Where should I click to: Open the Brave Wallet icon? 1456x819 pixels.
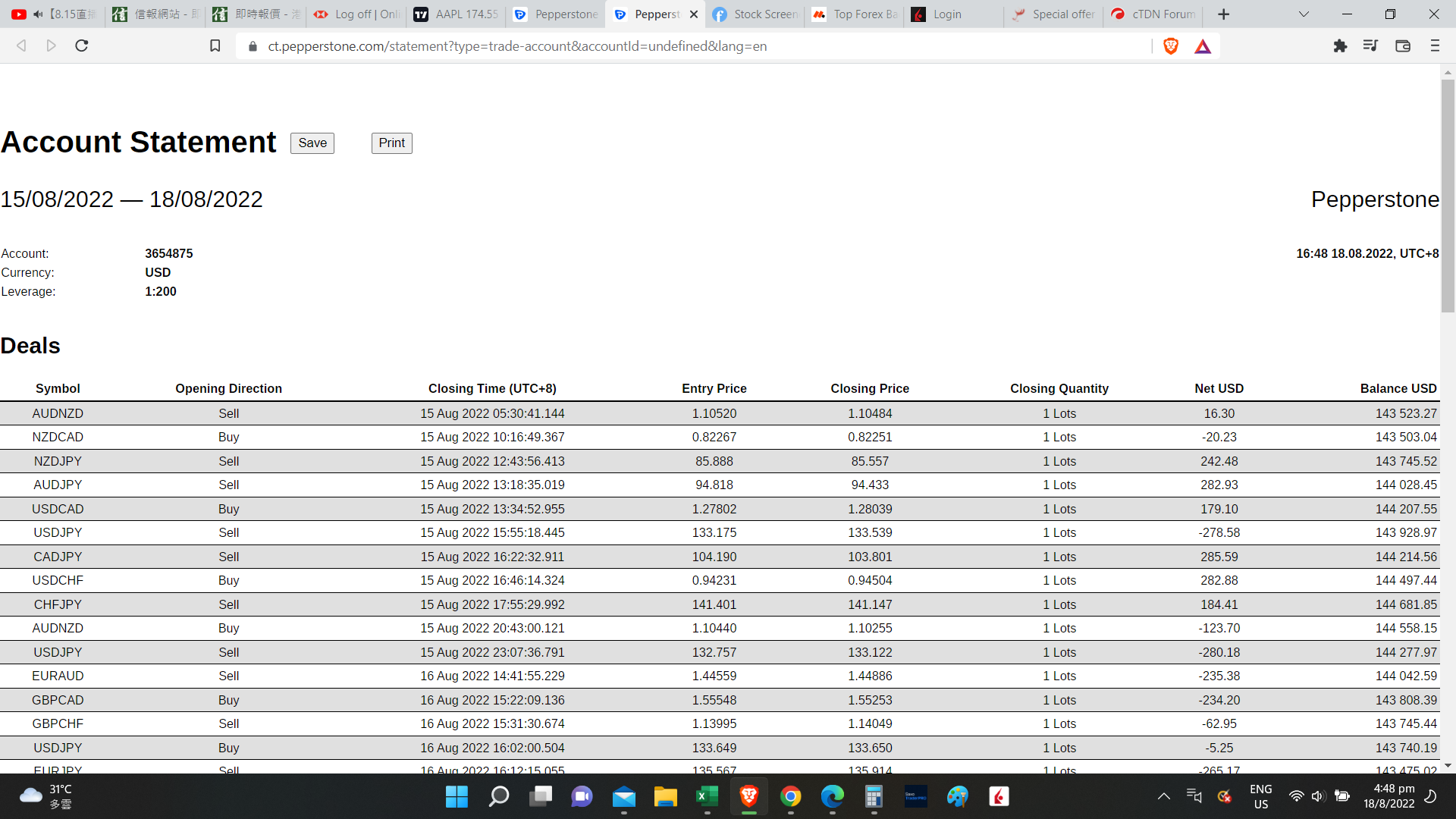click(1403, 46)
